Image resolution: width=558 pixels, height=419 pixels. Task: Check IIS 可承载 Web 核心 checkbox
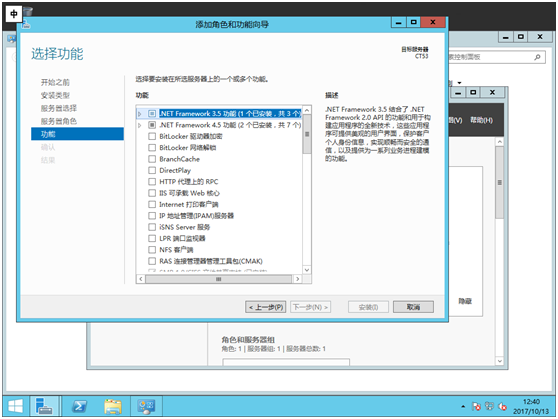[x=152, y=193]
